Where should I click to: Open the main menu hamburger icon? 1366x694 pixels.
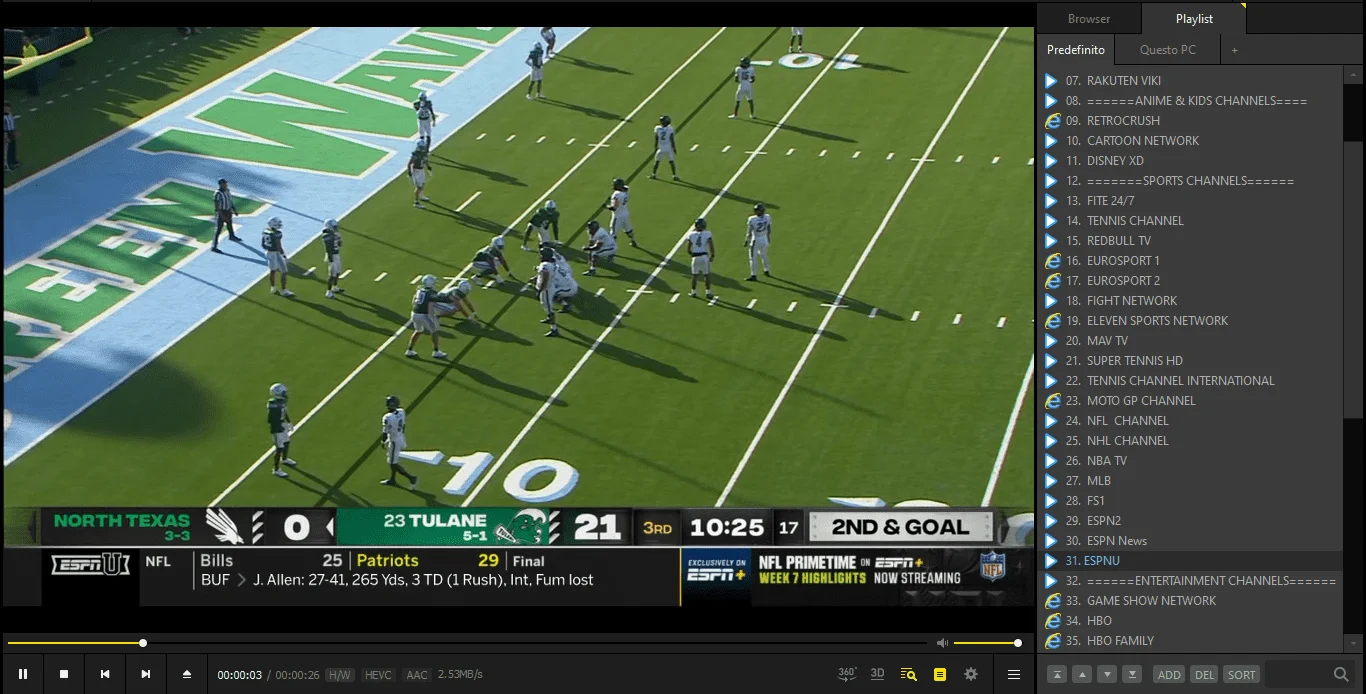pyautogui.click(x=1014, y=674)
